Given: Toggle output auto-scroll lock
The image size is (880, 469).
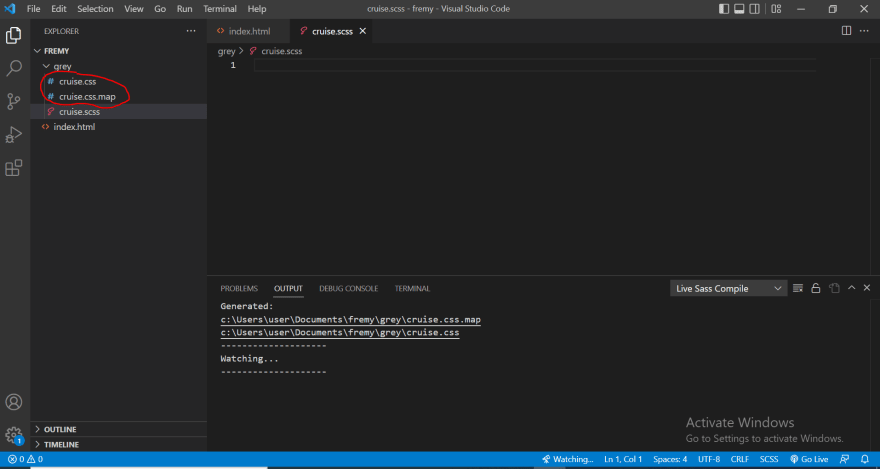Looking at the screenshot, I should click(816, 288).
